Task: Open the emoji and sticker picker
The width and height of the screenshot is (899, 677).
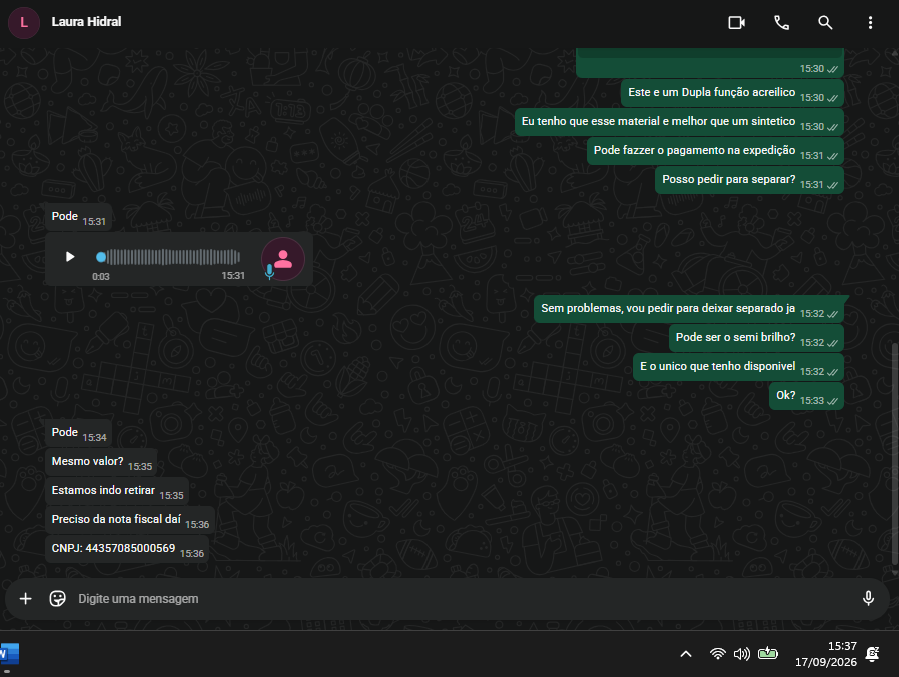Action: (x=57, y=598)
